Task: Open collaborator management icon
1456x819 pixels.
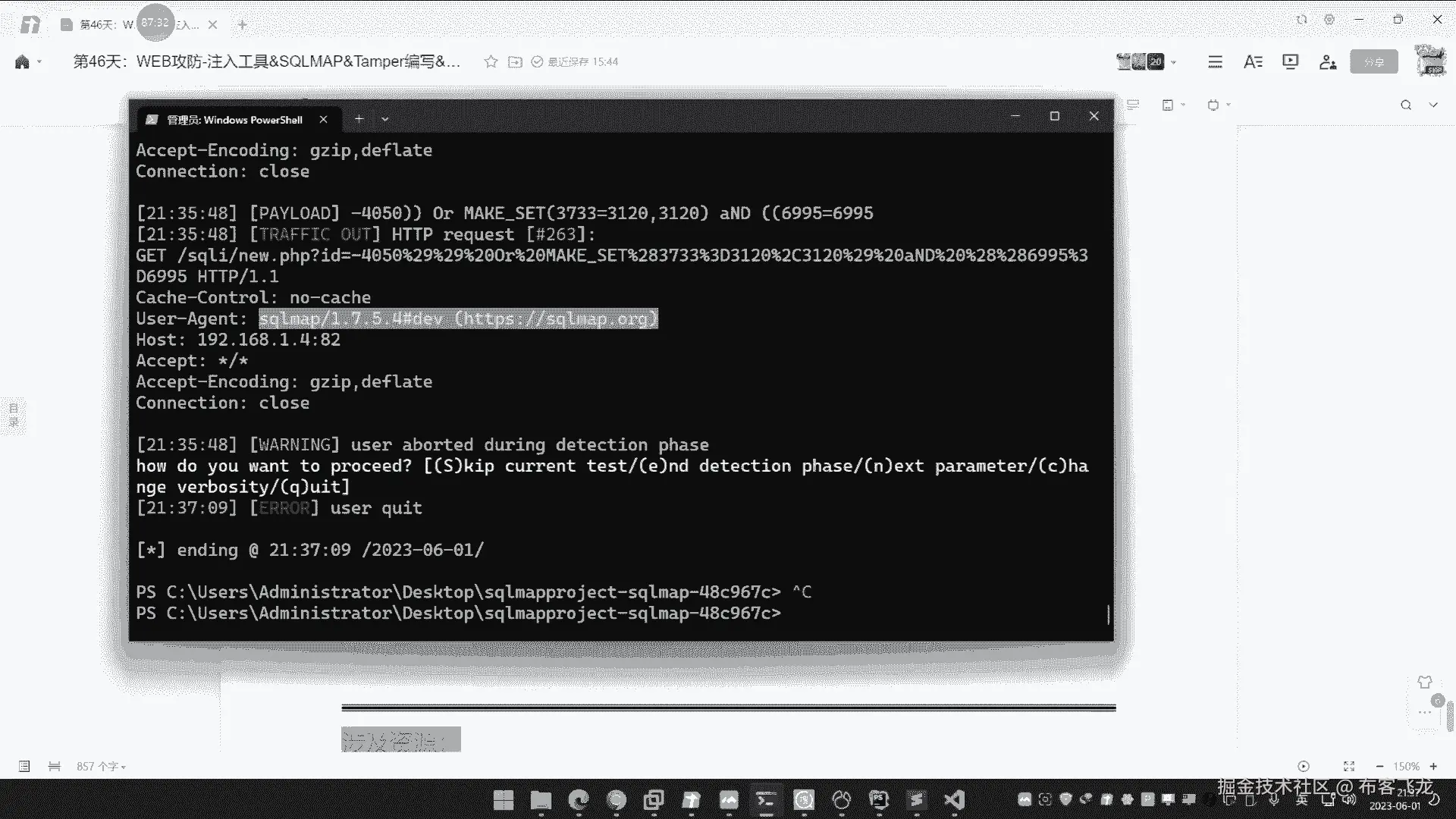Action: 1327,61
